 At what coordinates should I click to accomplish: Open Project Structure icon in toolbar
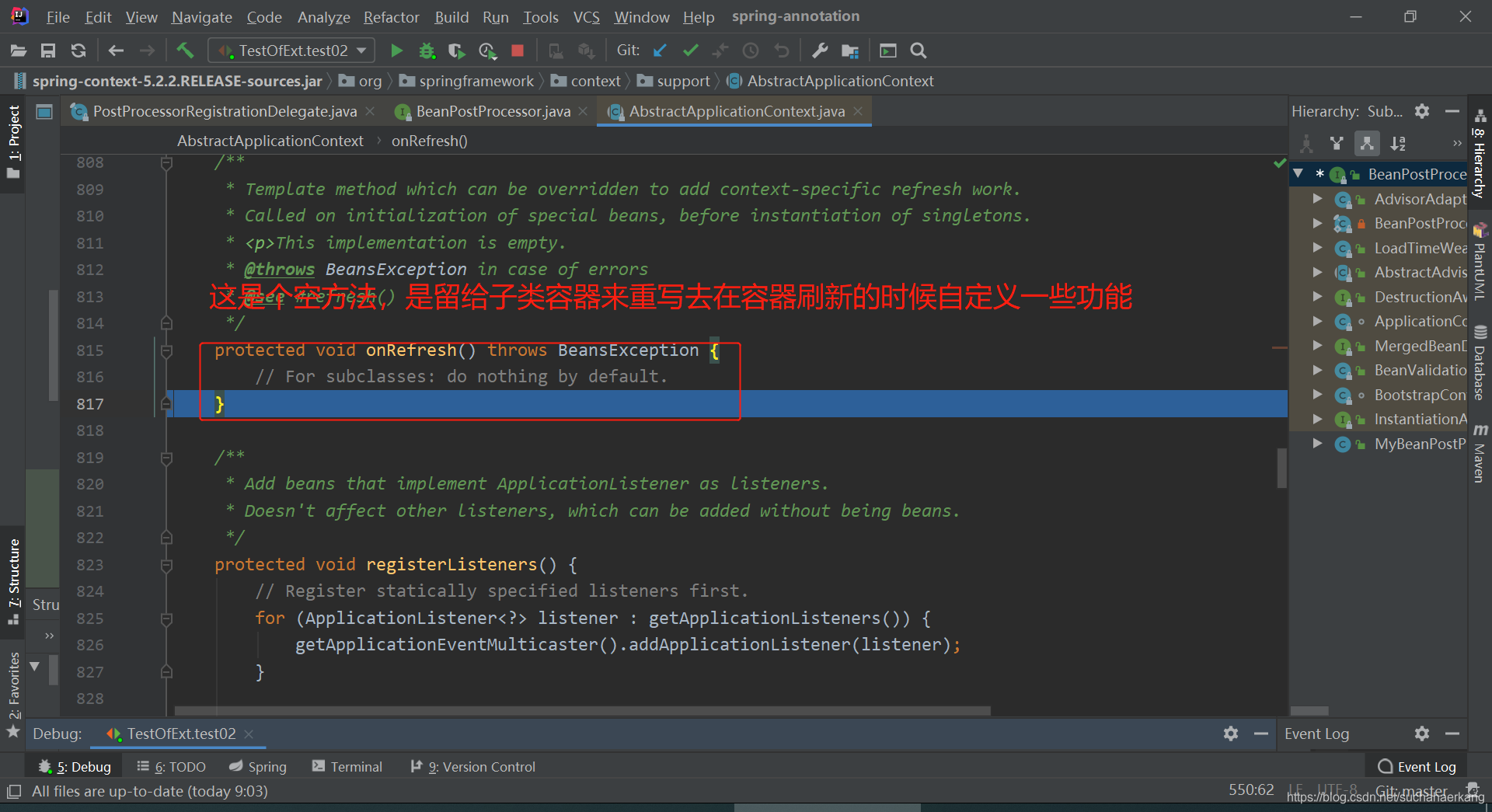click(x=850, y=51)
